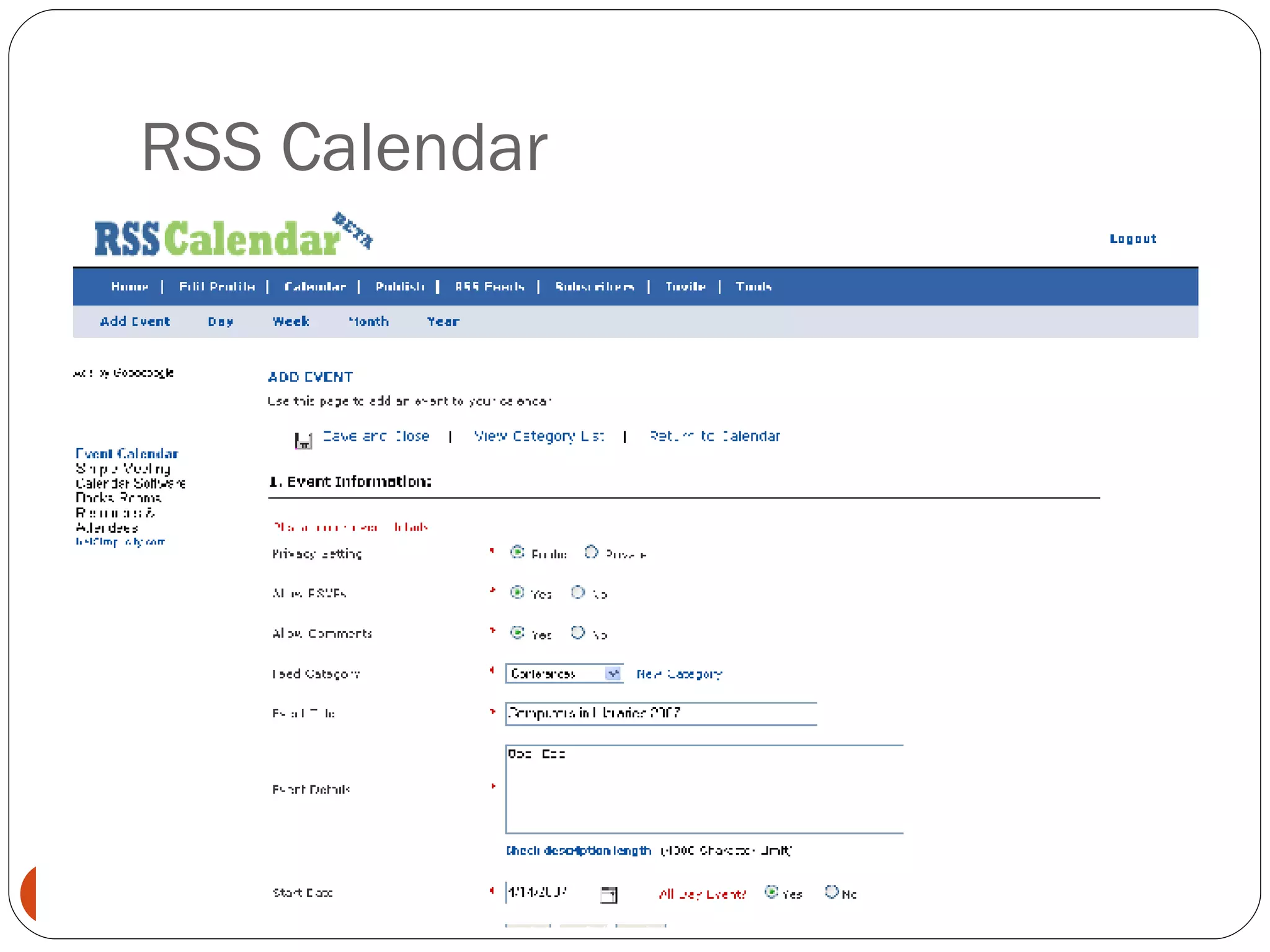Click the floppy disk save icon
Image resolution: width=1270 pixels, height=952 pixels.
point(303,441)
